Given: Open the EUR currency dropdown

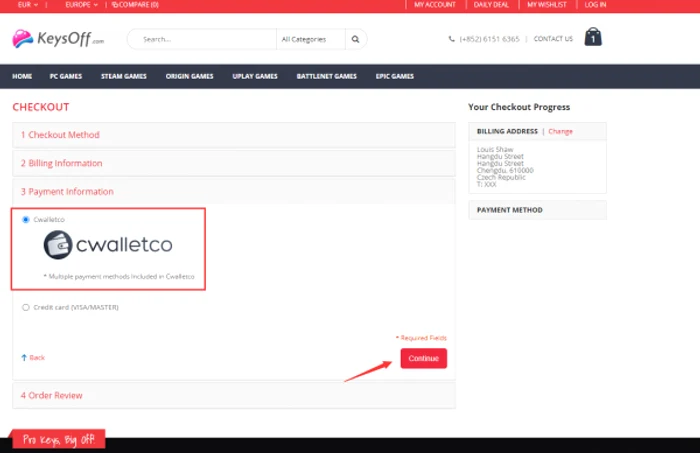Looking at the screenshot, I should (28, 5).
